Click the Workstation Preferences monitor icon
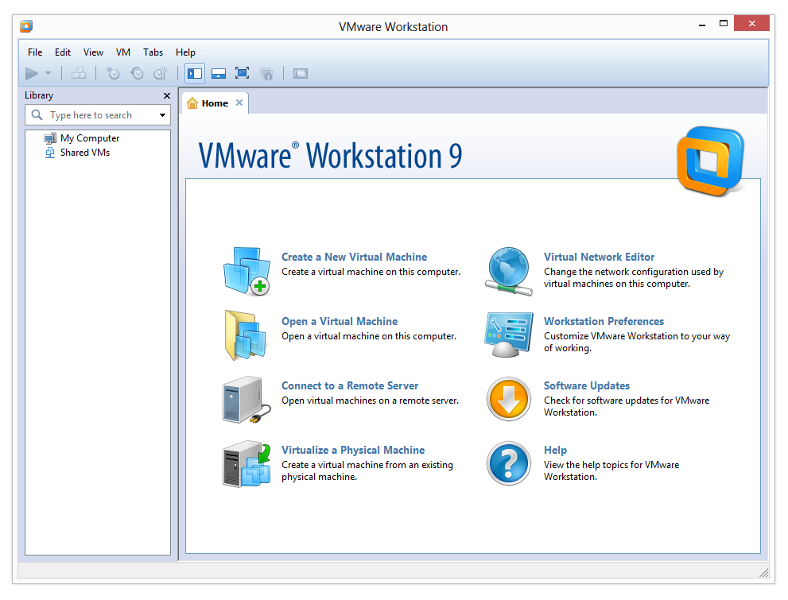This screenshot has height=600, width=788. point(509,335)
